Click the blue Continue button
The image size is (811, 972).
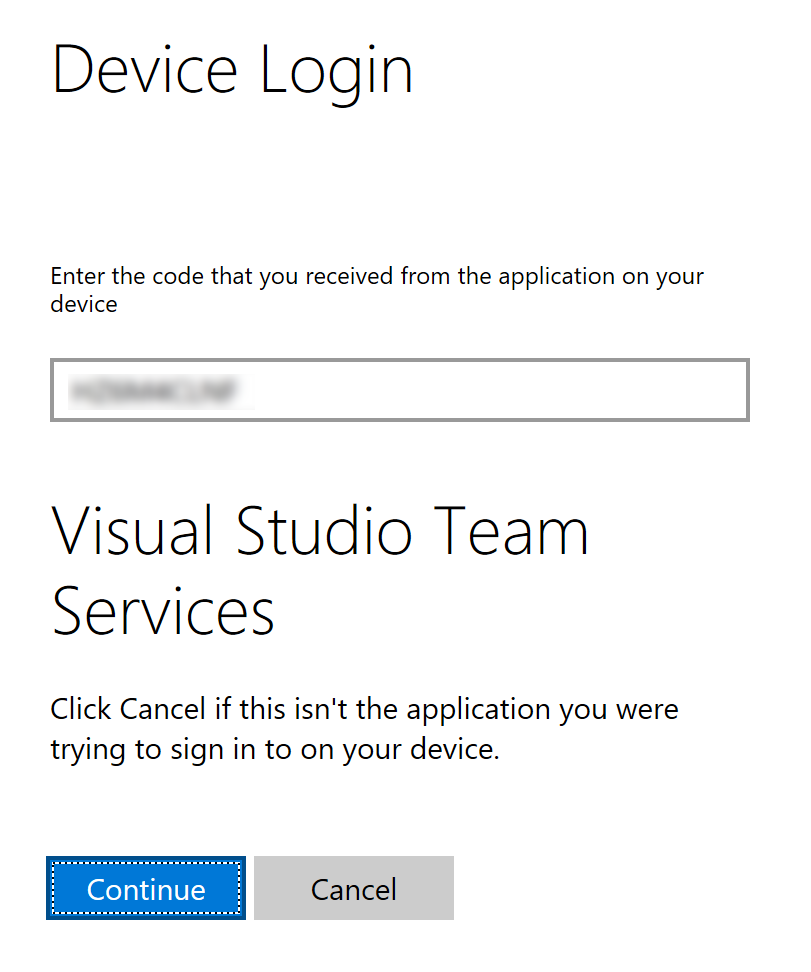pos(146,888)
